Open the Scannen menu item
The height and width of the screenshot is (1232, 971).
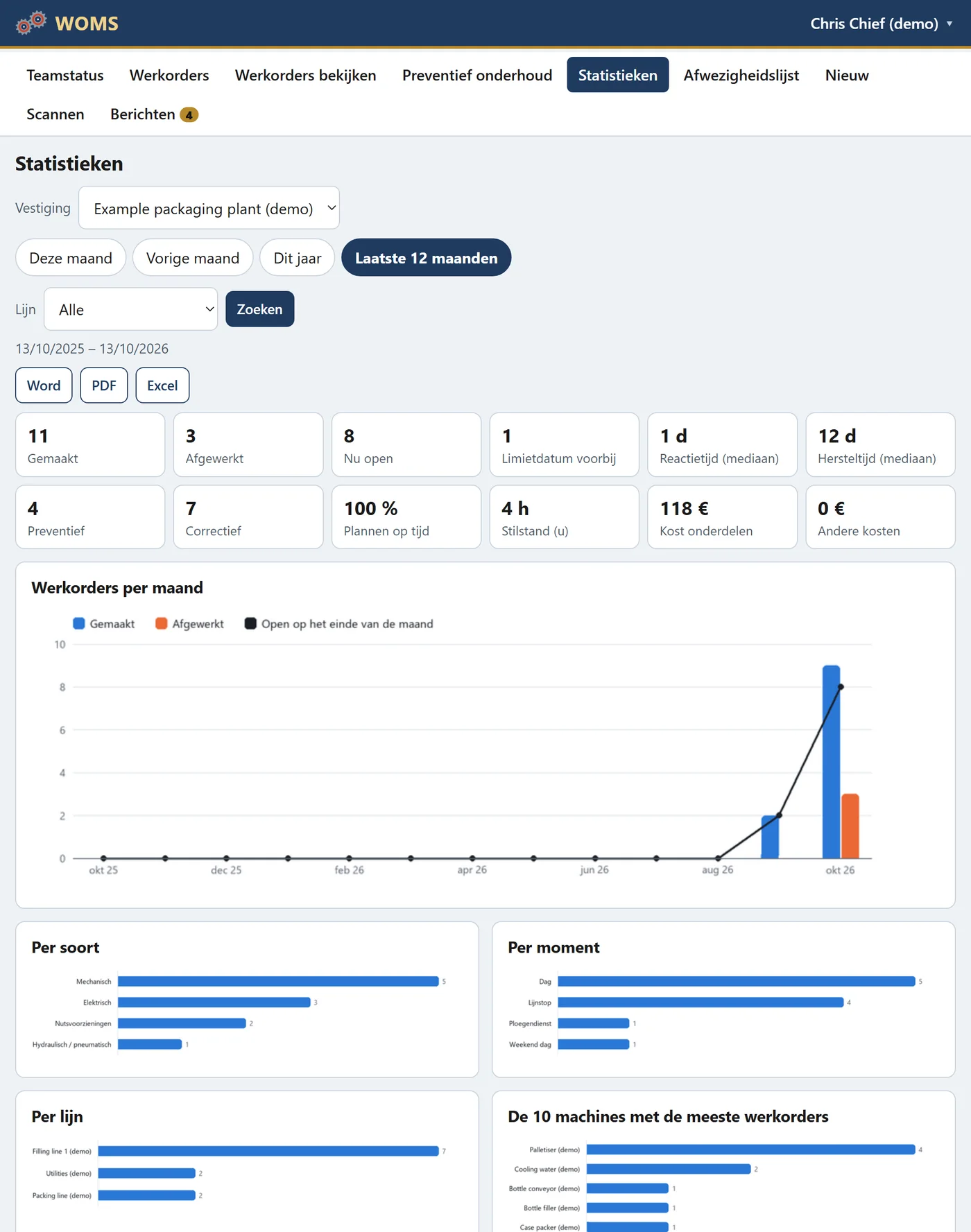coord(55,114)
